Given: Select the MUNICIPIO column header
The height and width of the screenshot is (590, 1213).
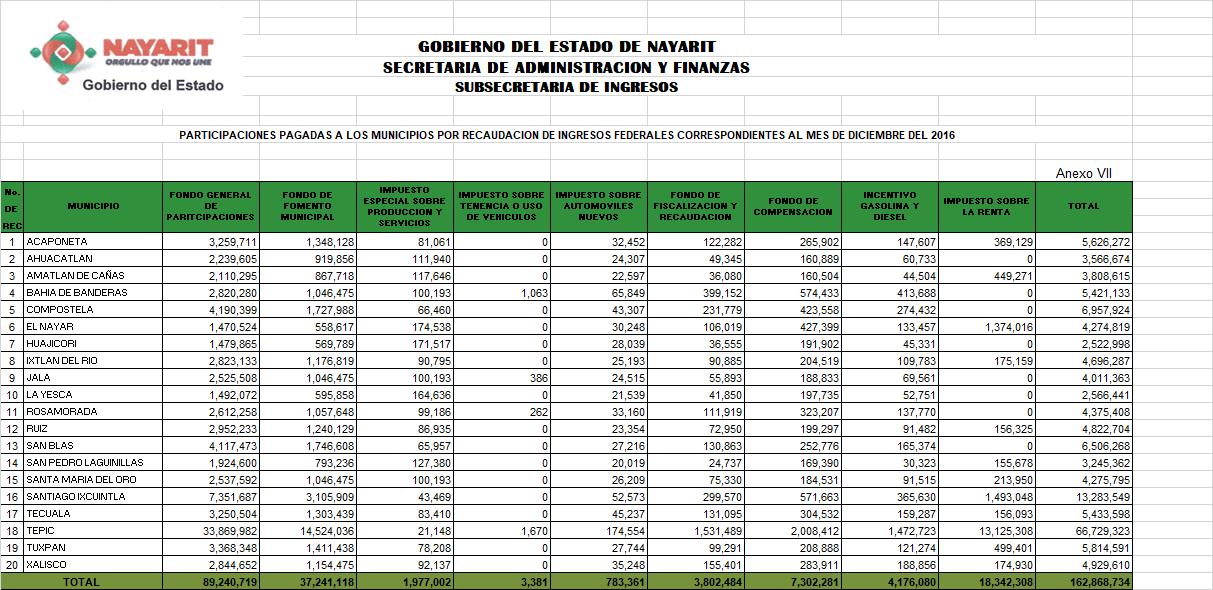Looking at the screenshot, I should coord(93,206).
